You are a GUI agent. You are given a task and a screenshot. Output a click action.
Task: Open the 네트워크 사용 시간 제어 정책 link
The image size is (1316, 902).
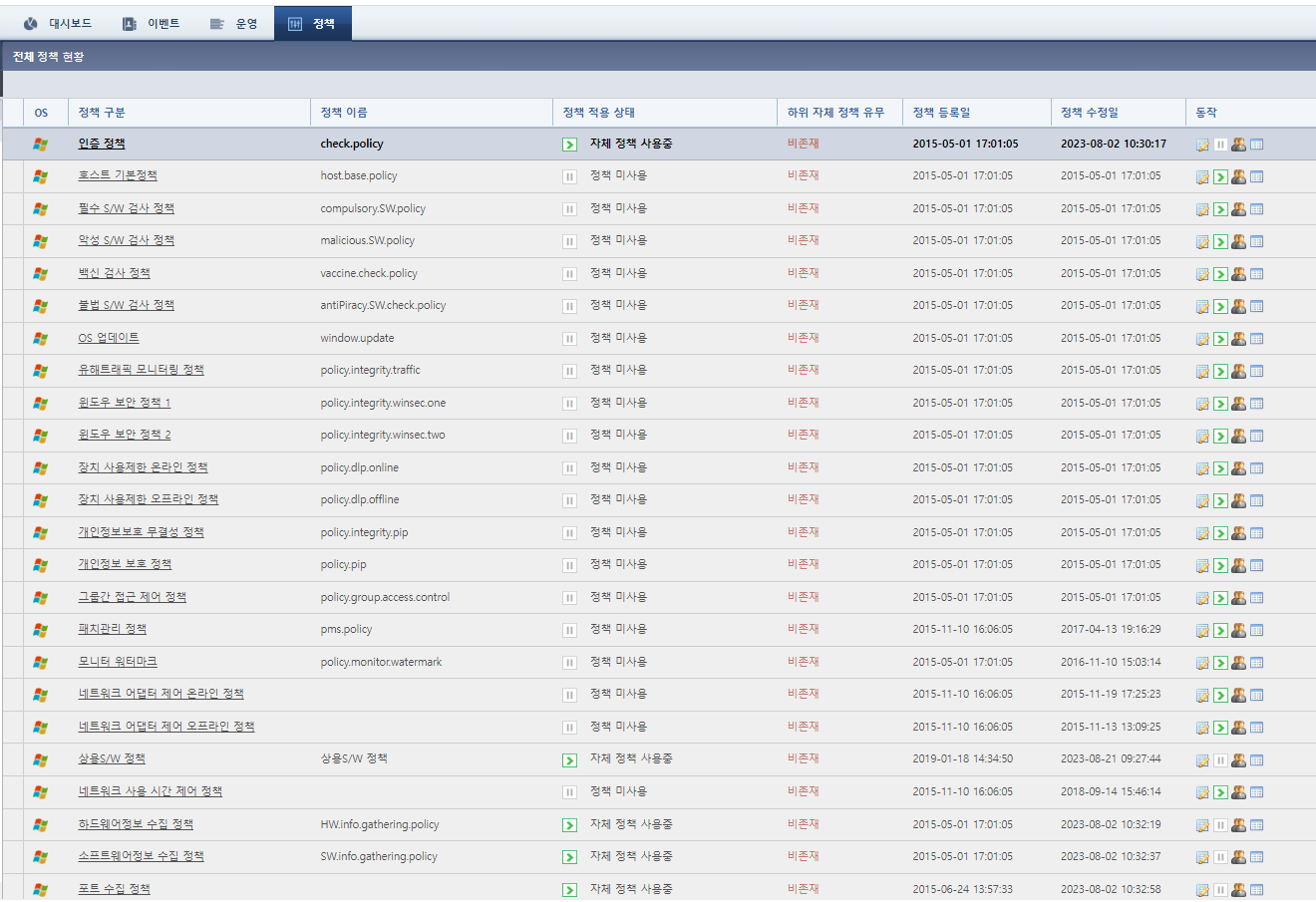[151, 791]
